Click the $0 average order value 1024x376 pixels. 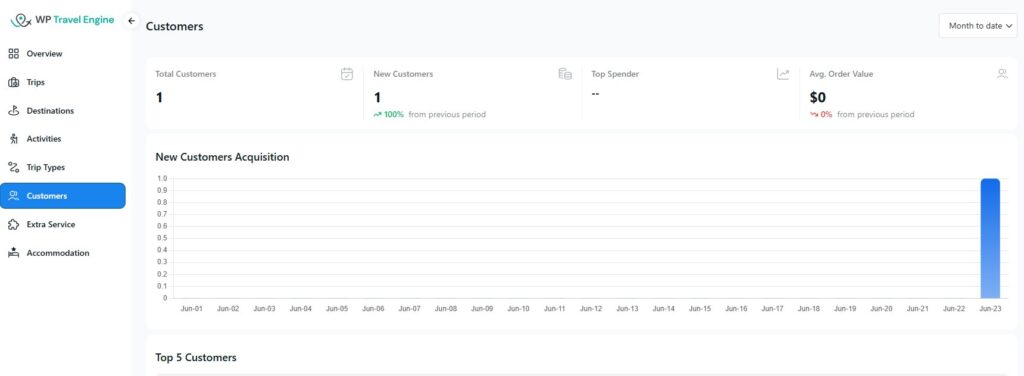pos(818,98)
